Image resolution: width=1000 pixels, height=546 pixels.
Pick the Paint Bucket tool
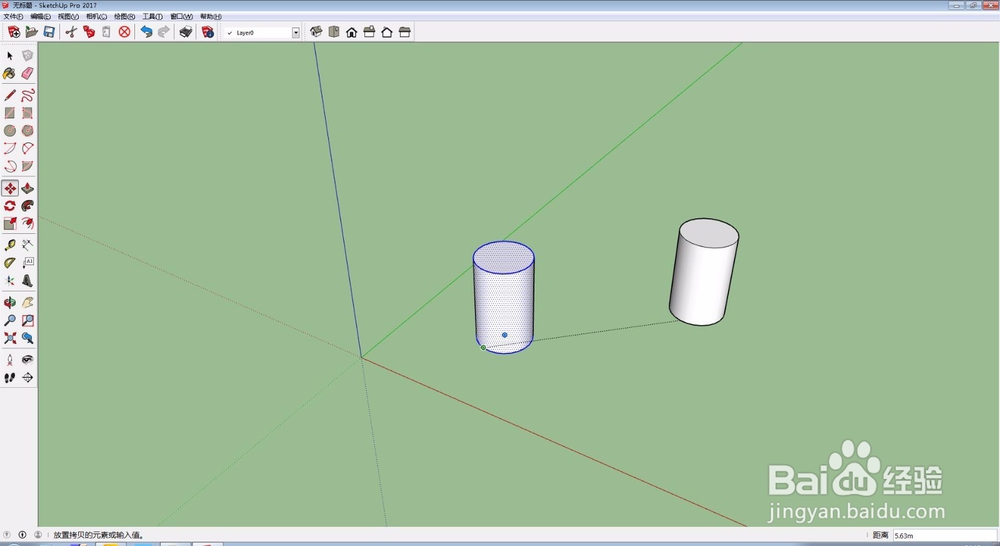[10, 74]
